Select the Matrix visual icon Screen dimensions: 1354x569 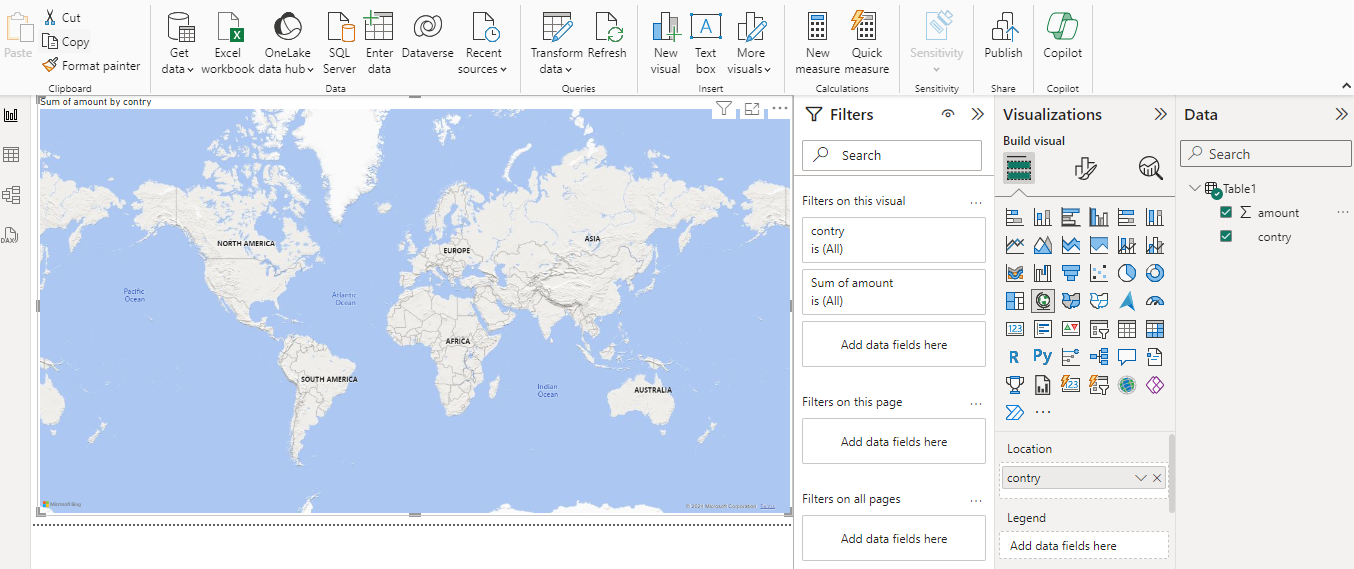(1155, 329)
